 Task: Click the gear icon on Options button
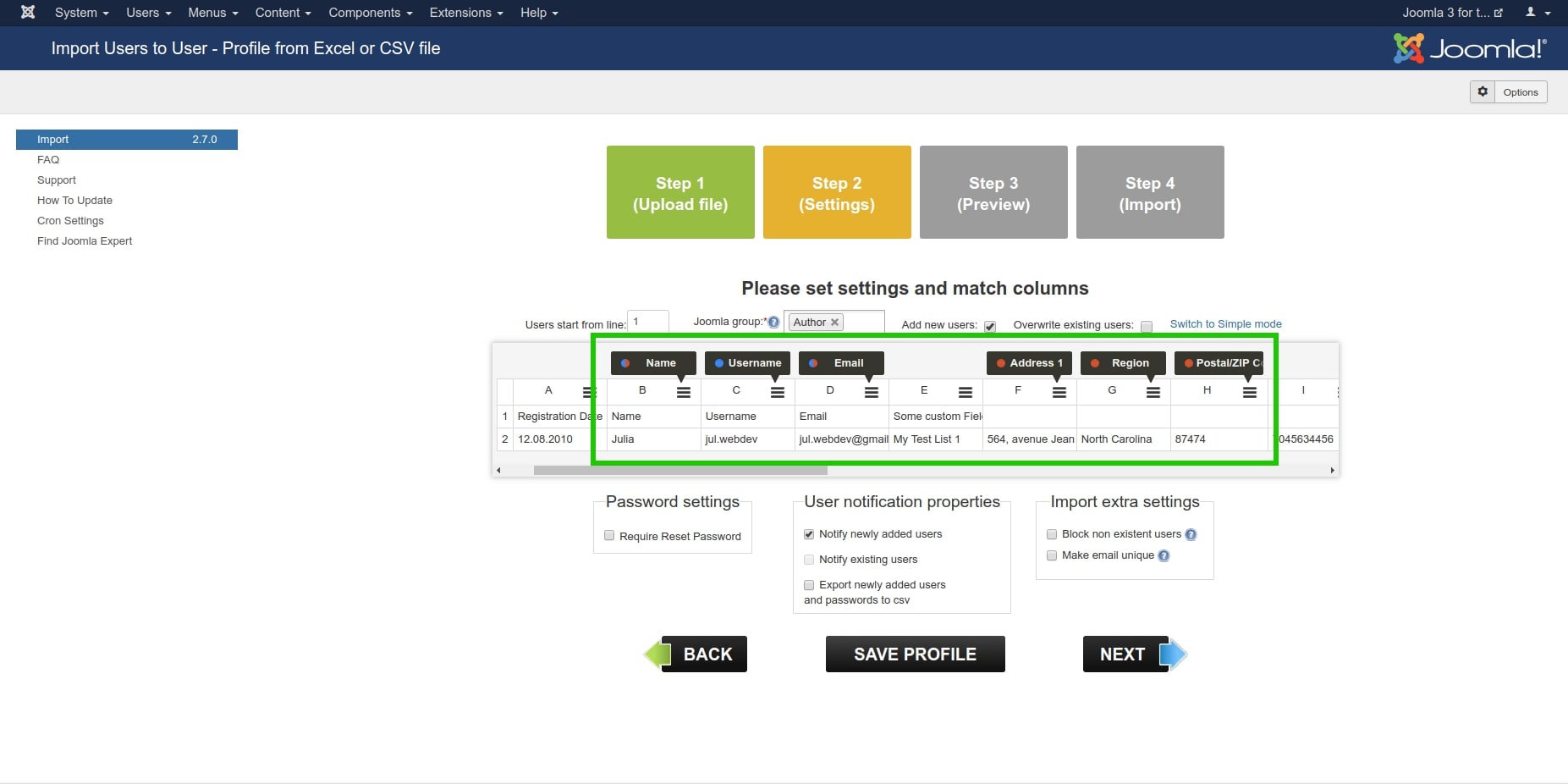[x=1483, y=91]
